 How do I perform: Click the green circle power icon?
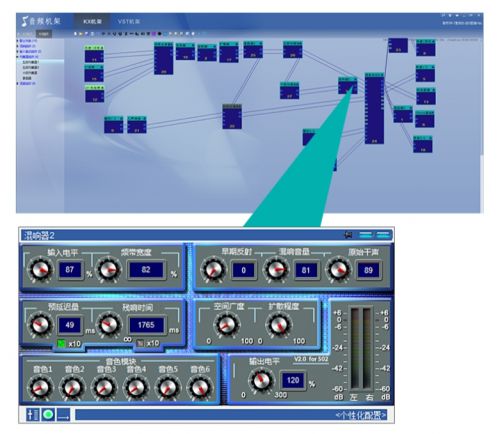point(48,415)
